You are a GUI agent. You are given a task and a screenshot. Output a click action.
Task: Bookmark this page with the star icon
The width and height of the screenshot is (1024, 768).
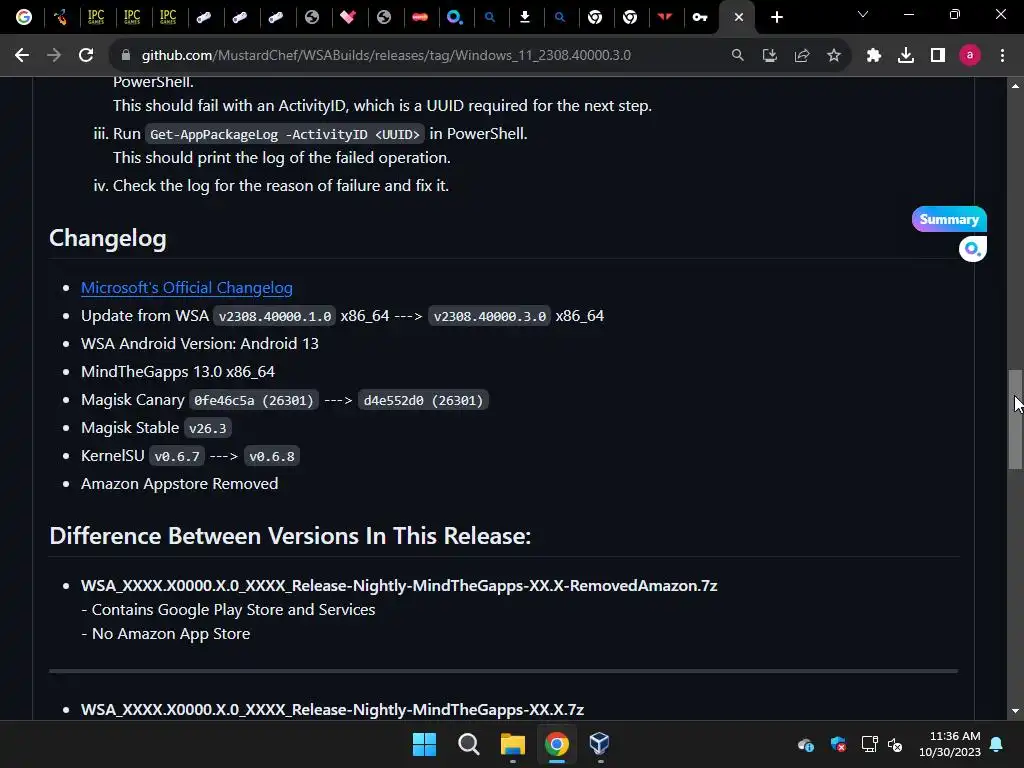point(834,56)
